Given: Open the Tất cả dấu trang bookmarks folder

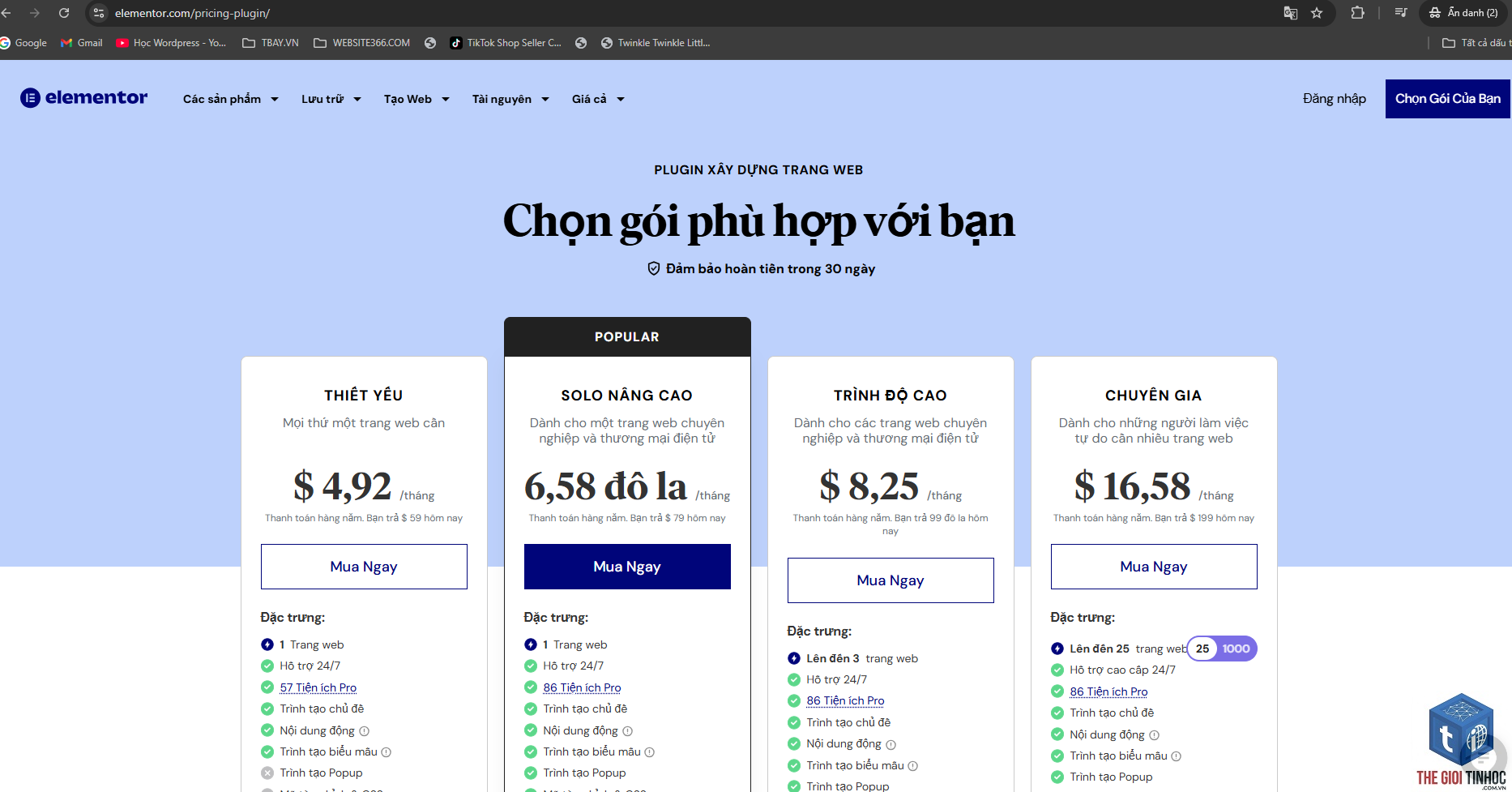Looking at the screenshot, I should coord(1476,43).
